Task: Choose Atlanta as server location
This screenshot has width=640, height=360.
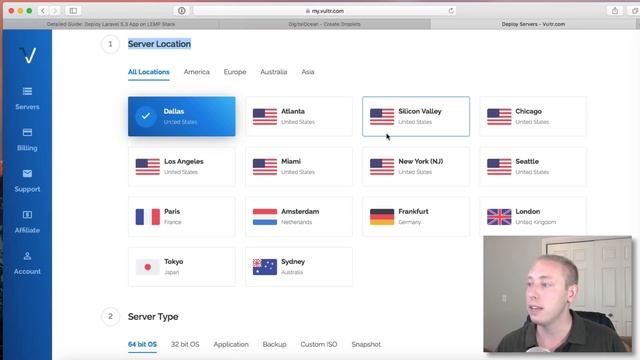Action: pos(299,116)
